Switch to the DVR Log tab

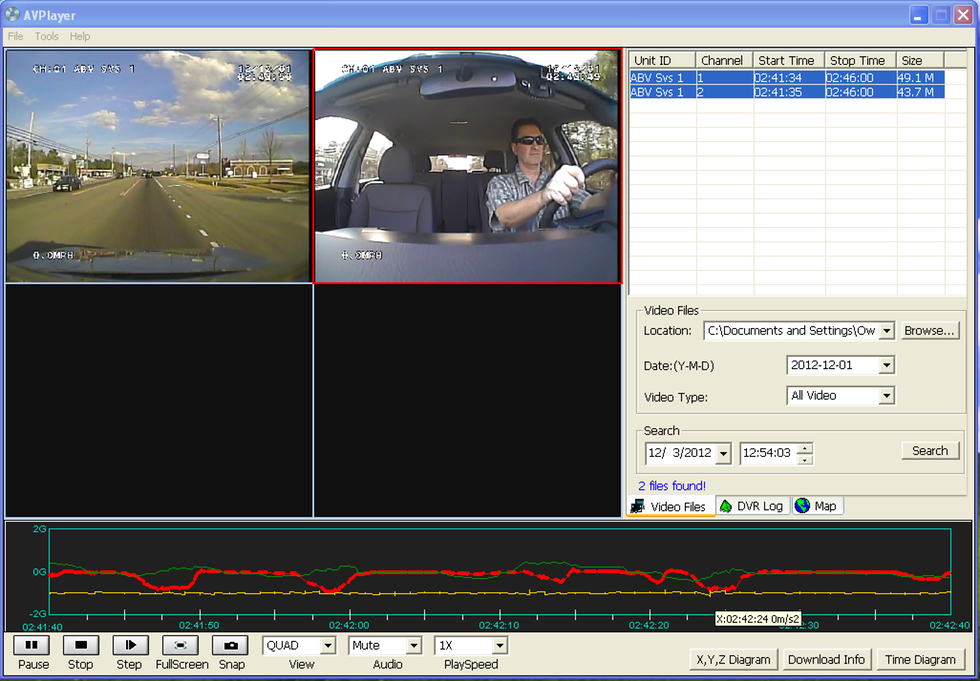tap(751, 506)
